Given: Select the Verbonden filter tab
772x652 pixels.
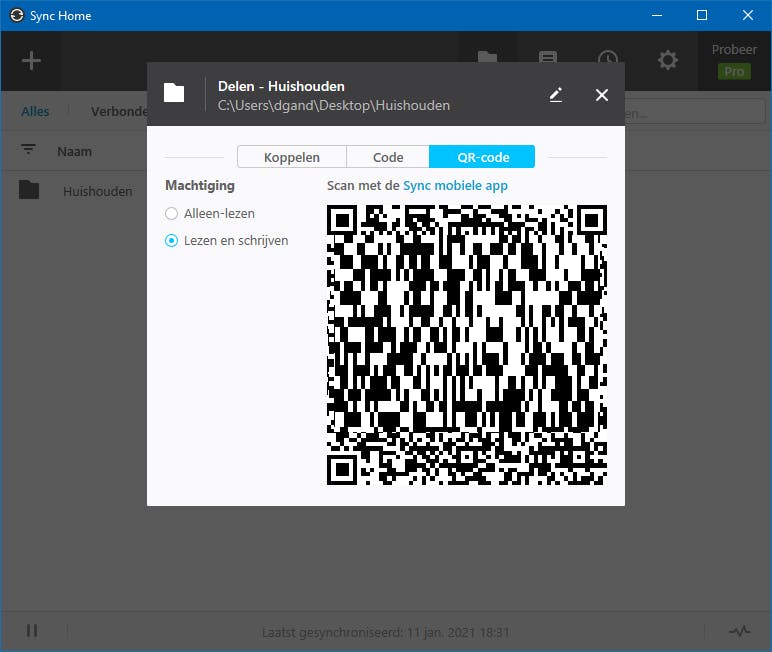Looking at the screenshot, I should [x=119, y=112].
